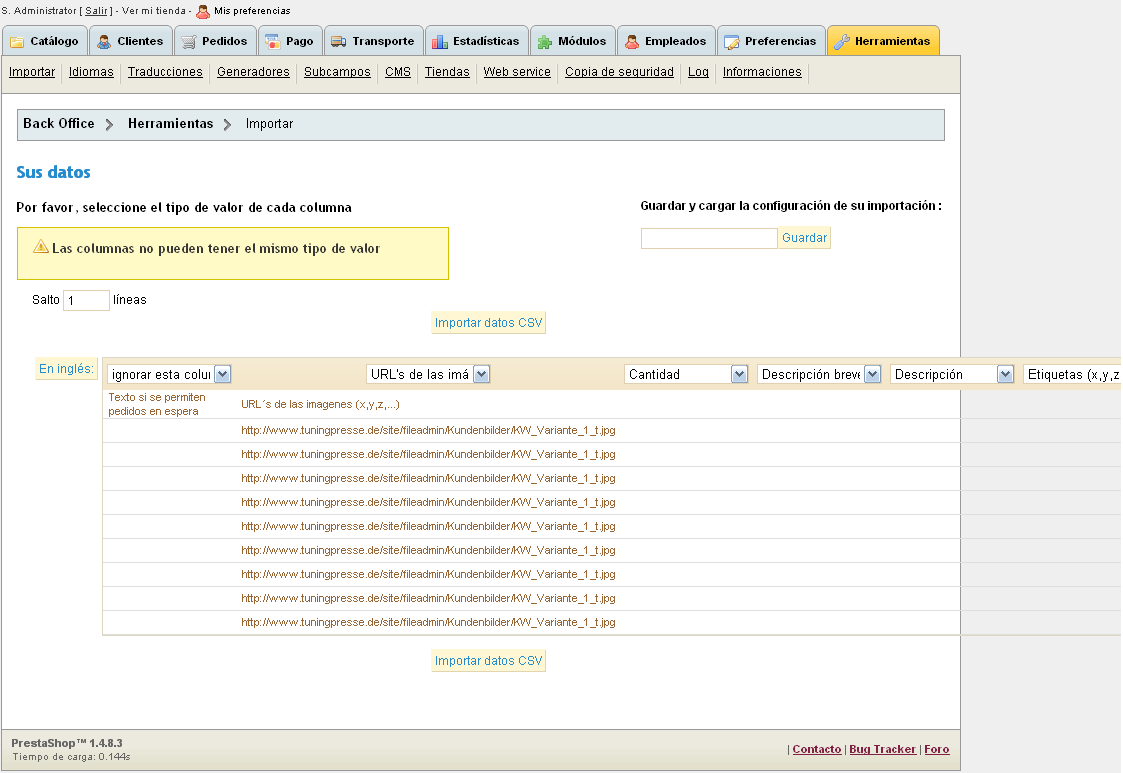Open the Traducciones submenu link
Screen dimensions: 1123x773
click(165, 72)
